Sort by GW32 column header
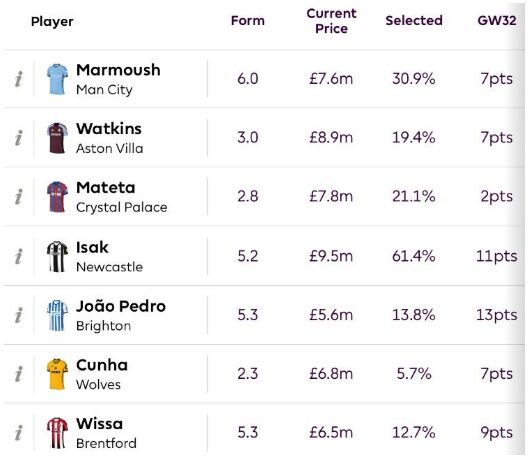The image size is (532, 460). pos(497,21)
